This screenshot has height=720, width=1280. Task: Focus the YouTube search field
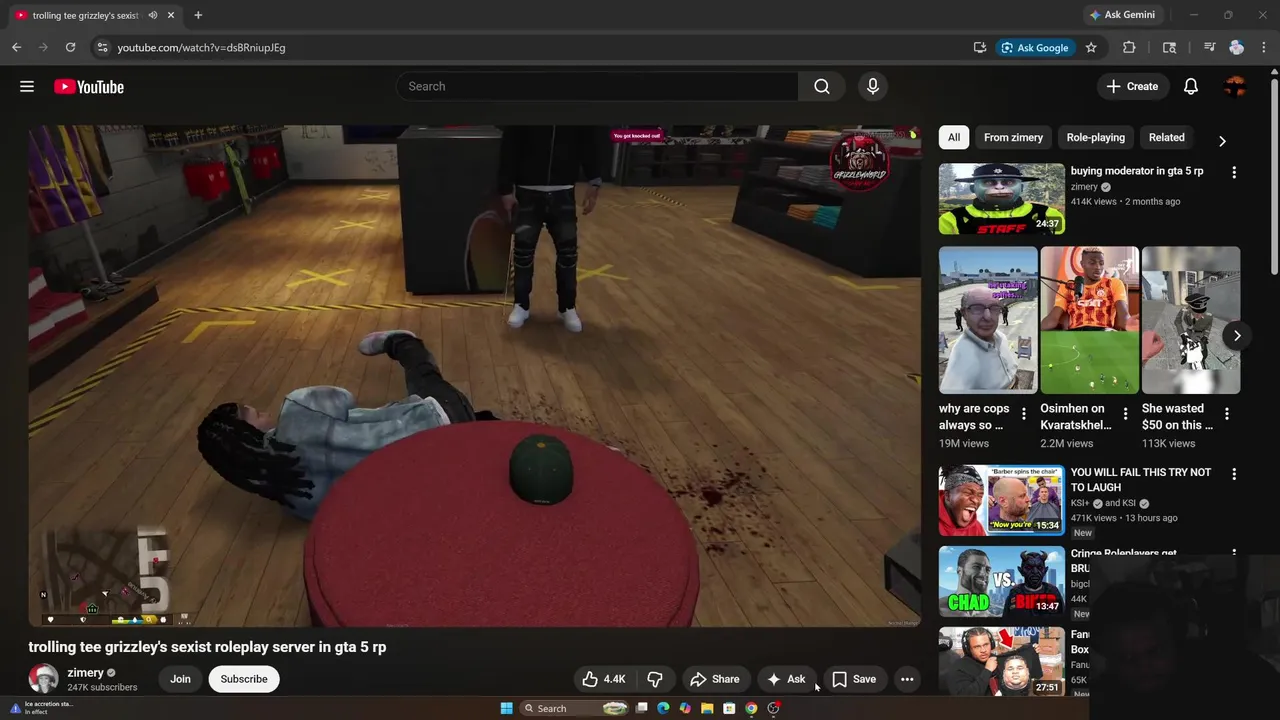[x=597, y=87]
